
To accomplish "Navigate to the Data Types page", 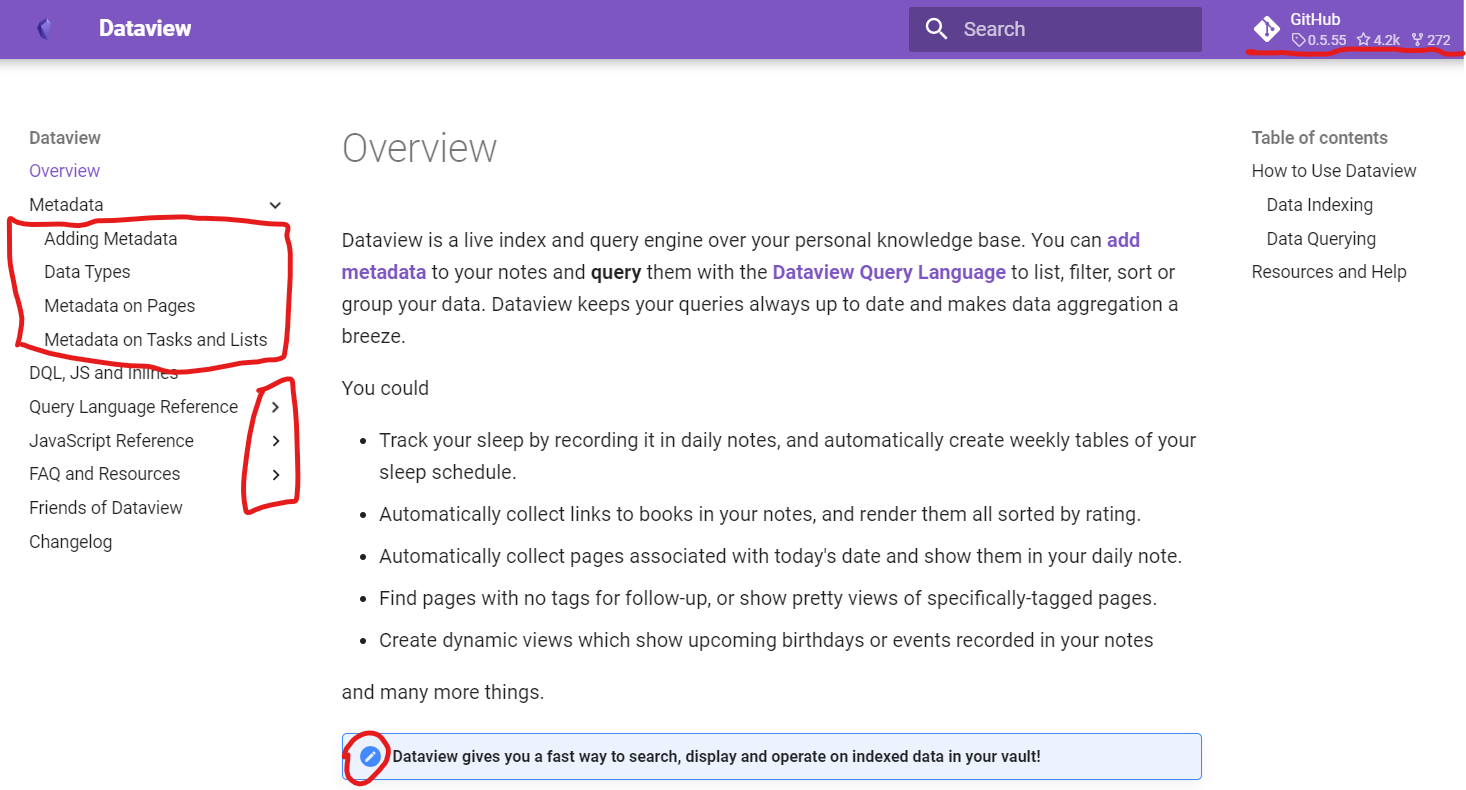I will click(87, 271).
